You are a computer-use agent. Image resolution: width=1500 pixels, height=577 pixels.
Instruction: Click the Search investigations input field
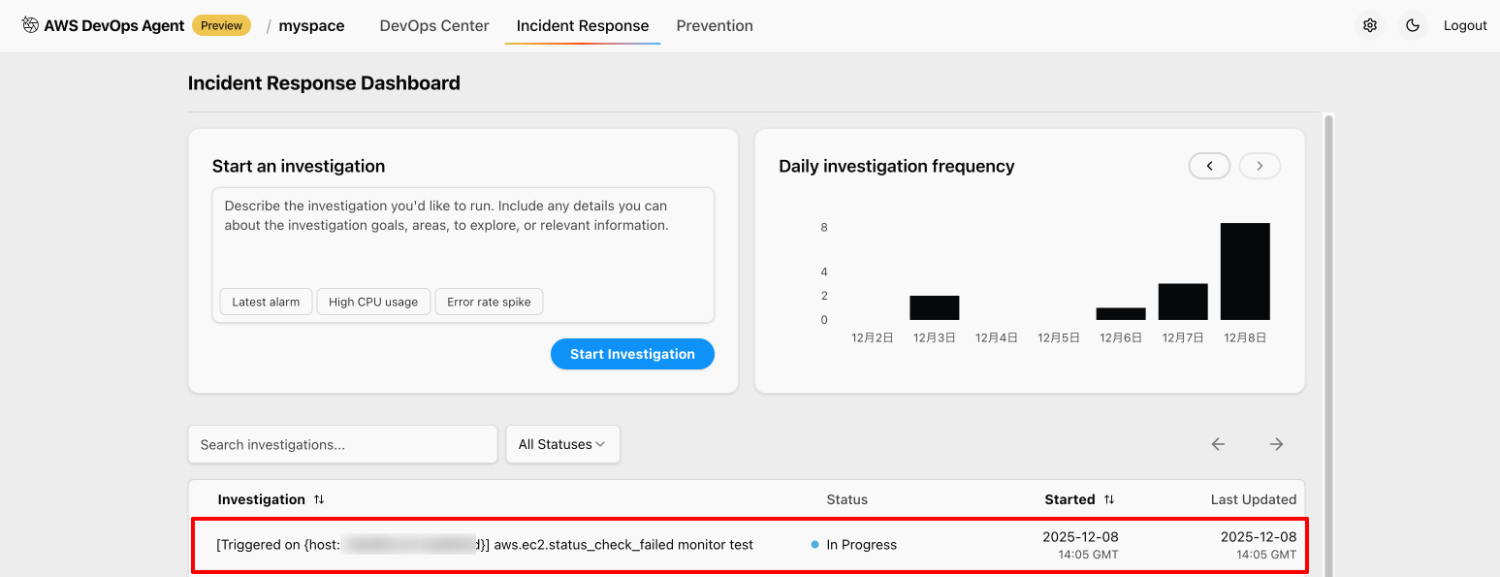[x=342, y=445]
